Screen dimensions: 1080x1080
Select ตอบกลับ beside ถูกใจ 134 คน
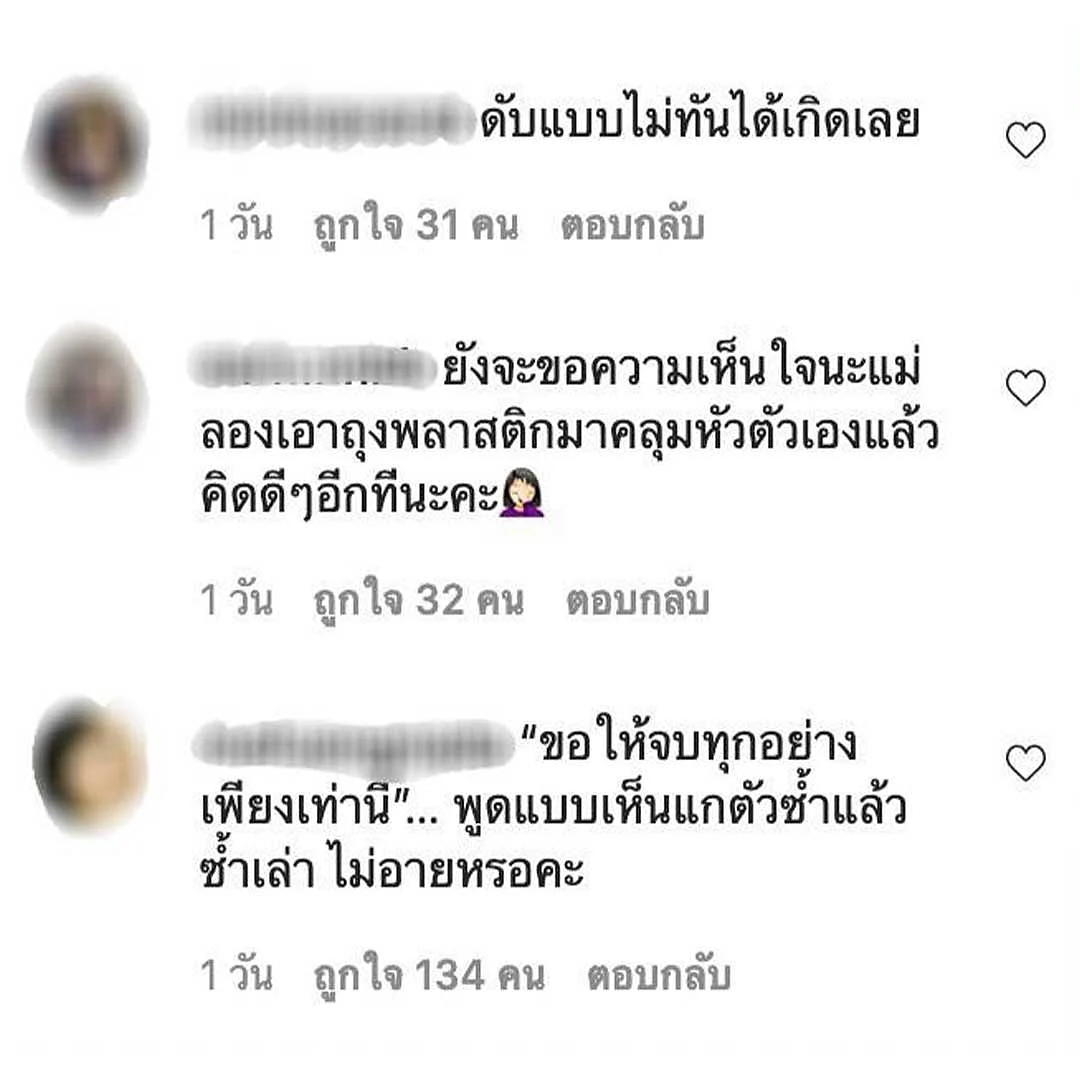(x=658, y=975)
